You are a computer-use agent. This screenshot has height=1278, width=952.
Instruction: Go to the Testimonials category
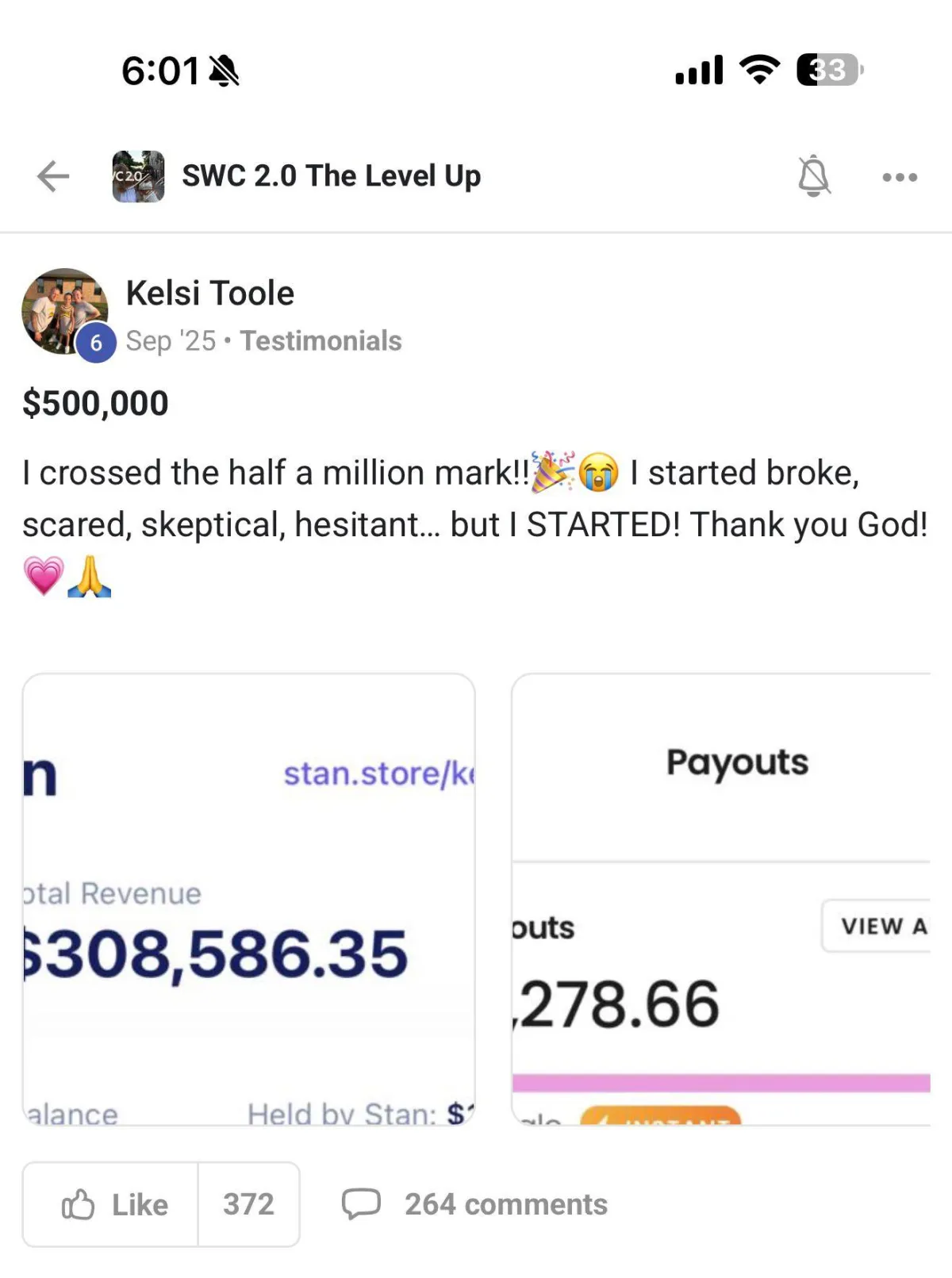(321, 341)
